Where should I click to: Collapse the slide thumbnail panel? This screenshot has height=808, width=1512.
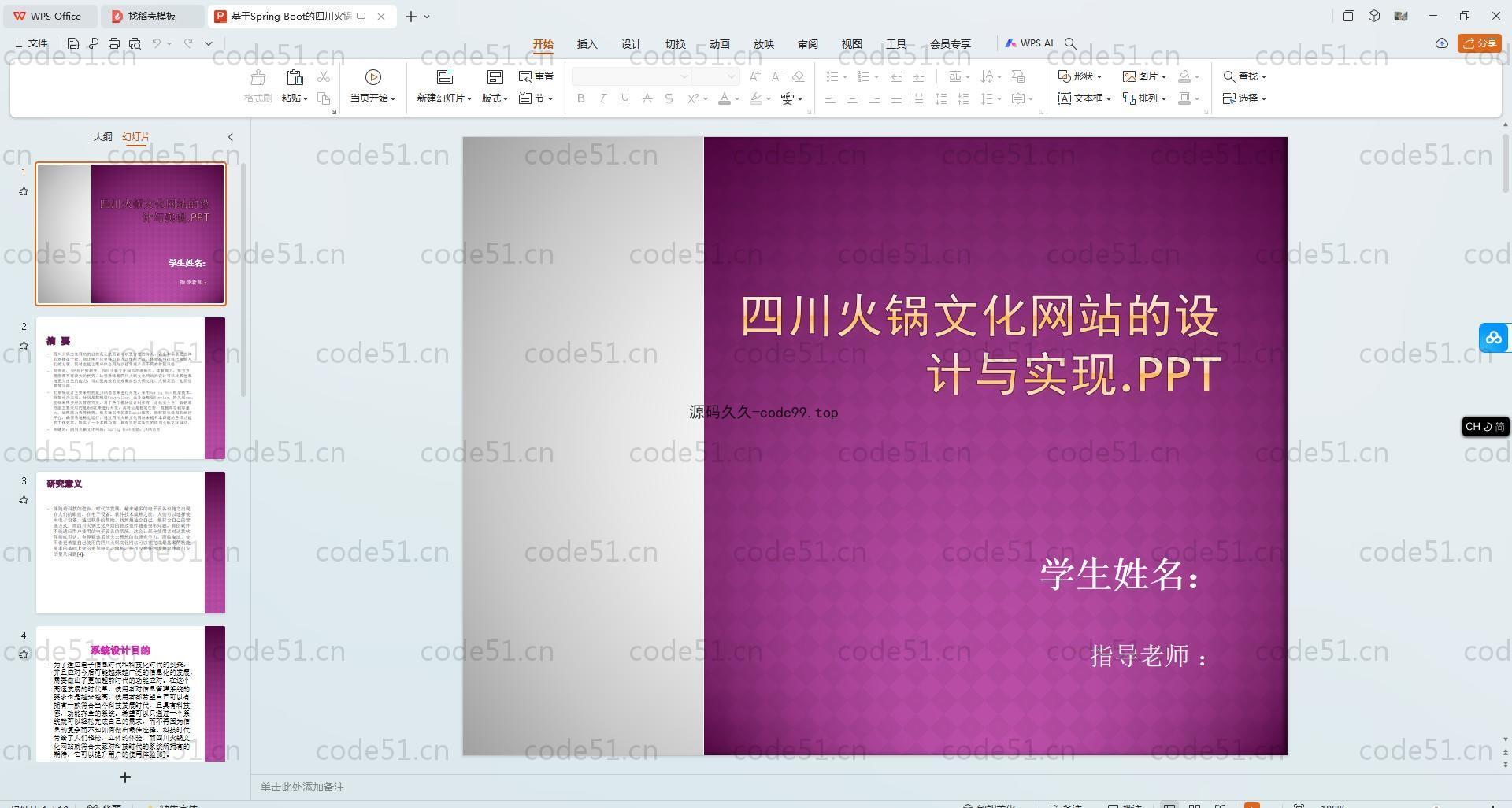(231, 137)
